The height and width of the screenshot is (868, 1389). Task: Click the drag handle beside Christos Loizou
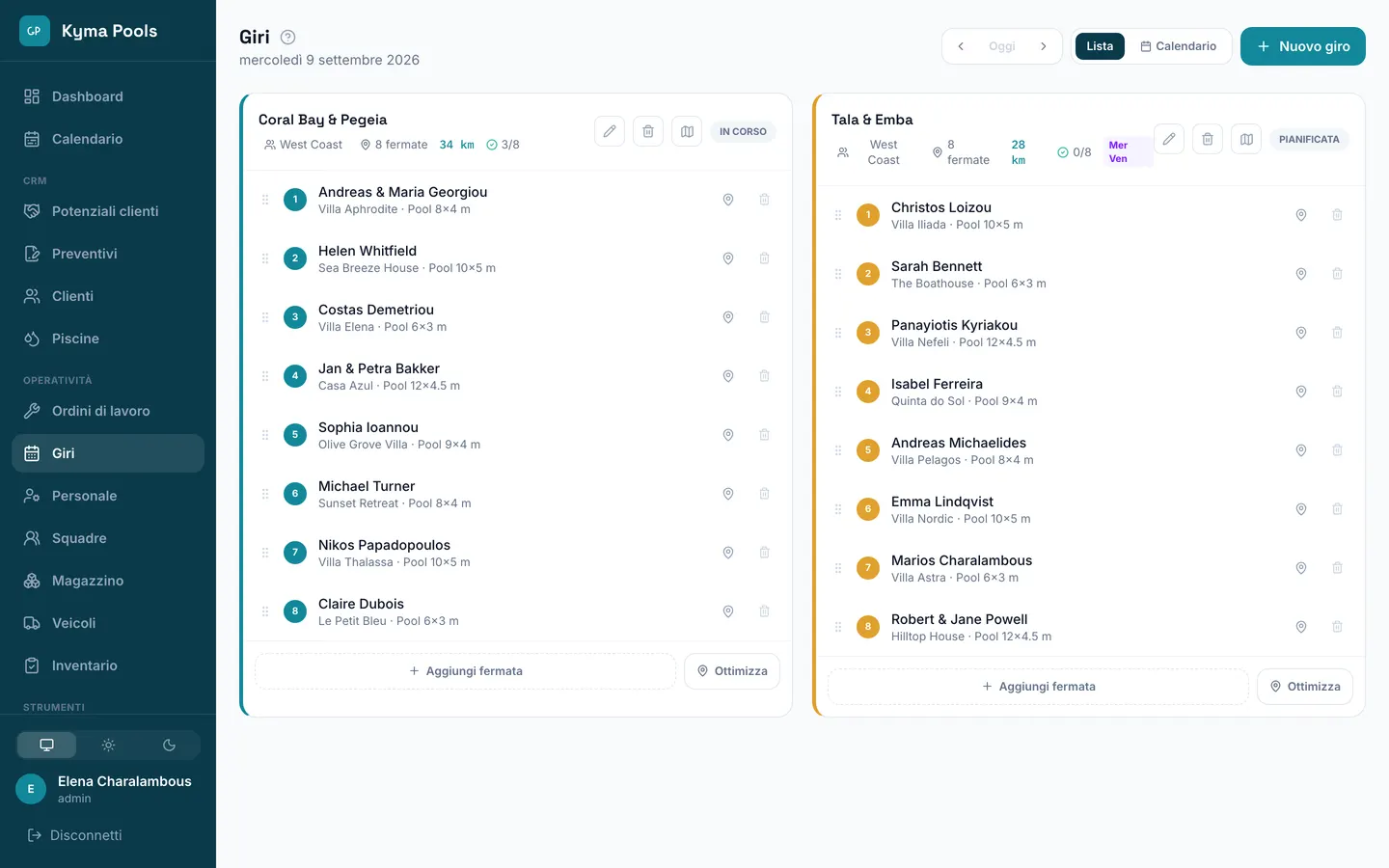pyautogui.click(x=838, y=215)
